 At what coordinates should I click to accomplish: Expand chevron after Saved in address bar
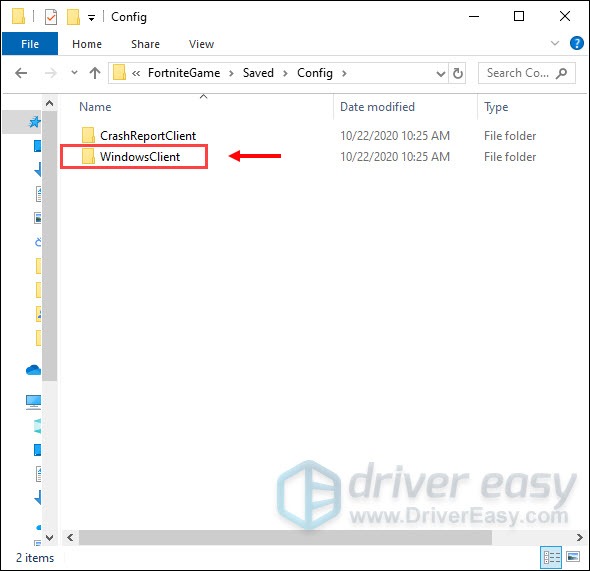point(285,73)
